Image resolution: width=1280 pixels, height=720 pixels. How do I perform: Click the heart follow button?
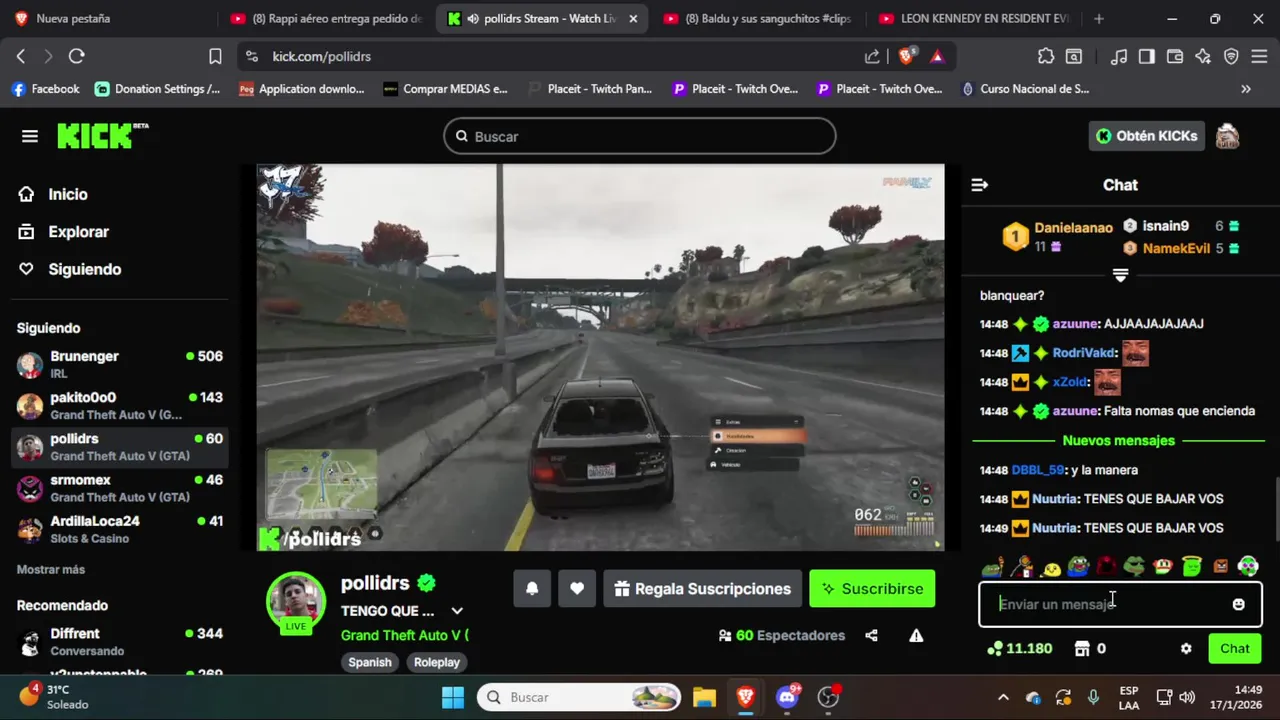tap(577, 589)
